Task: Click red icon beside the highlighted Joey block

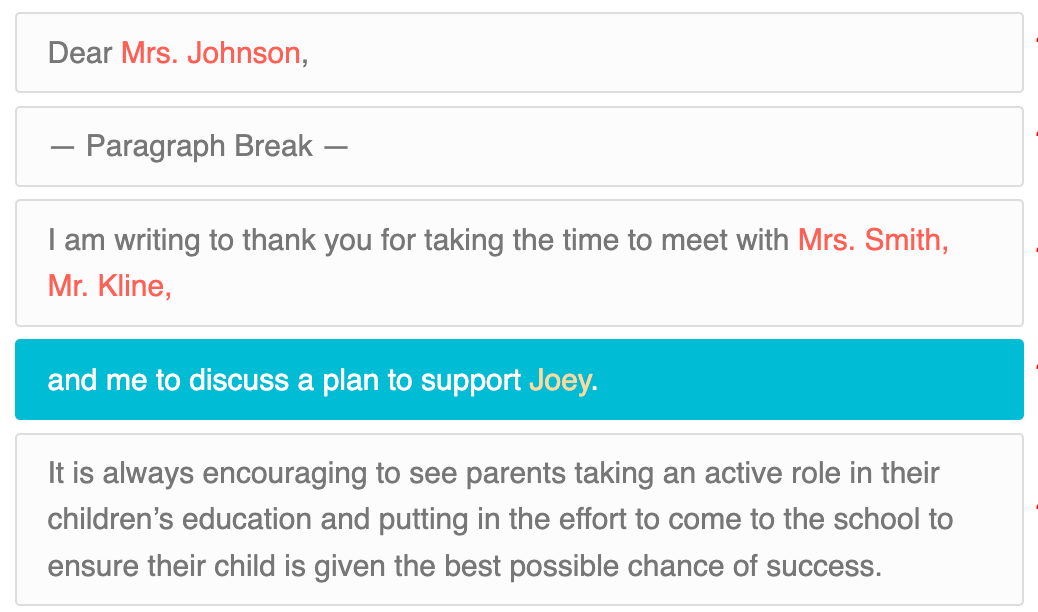Action: click(1035, 368)
